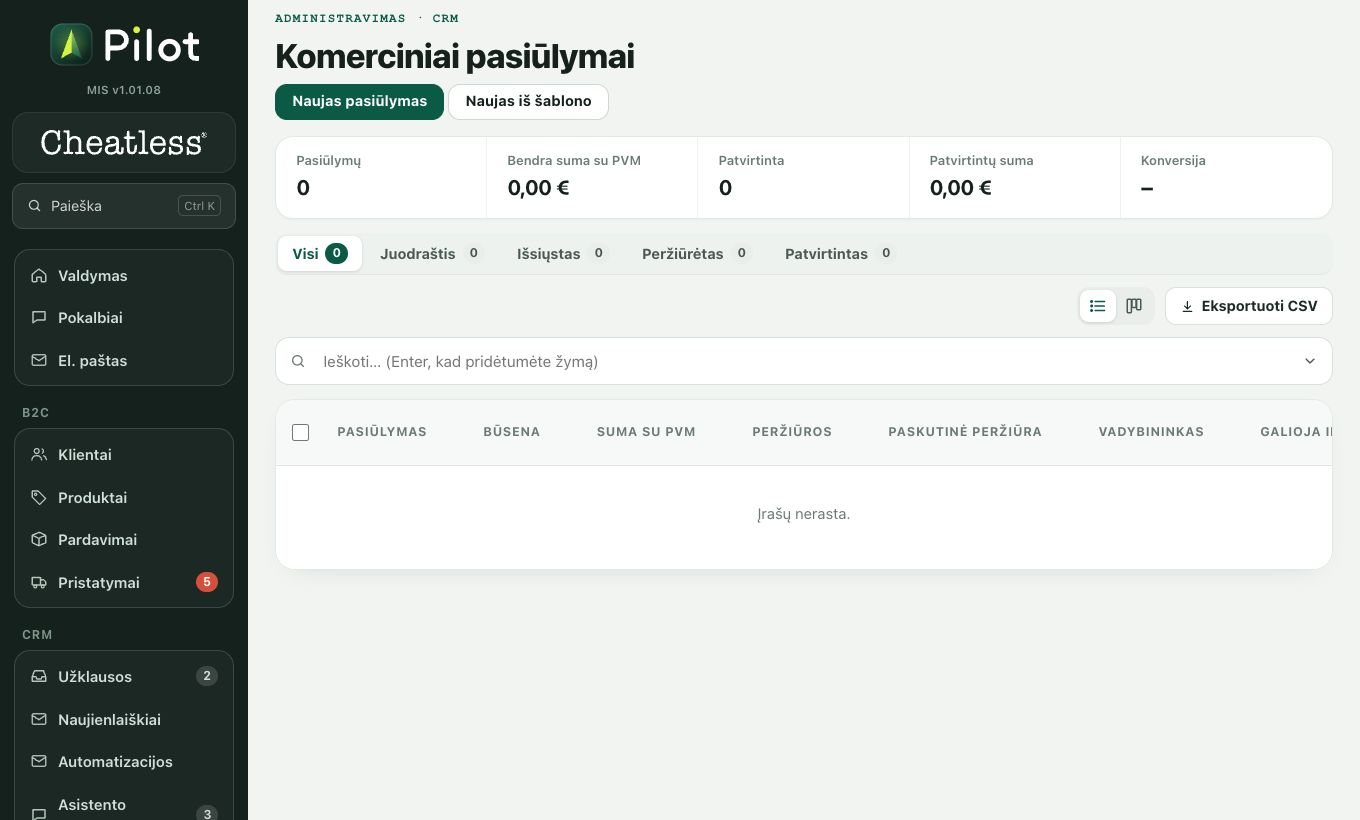
Task: Sort by the Paskutinė peržiūra column
Action: 965,432
